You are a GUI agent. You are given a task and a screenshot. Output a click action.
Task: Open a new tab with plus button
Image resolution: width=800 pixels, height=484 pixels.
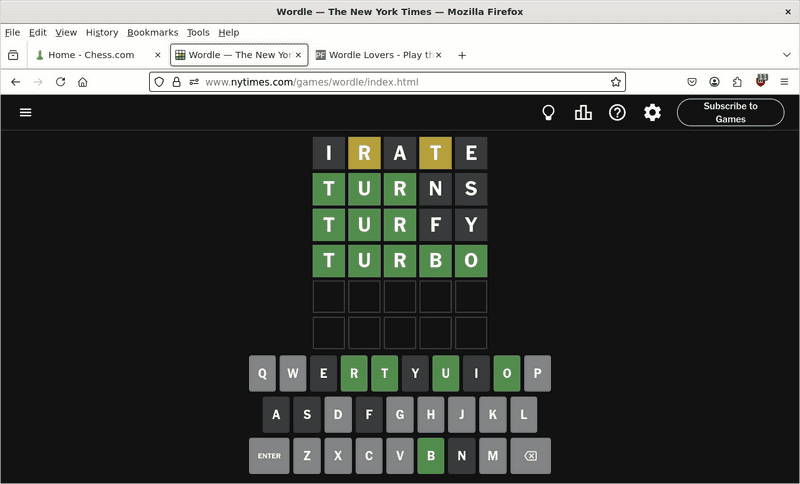click(x=462, y=55)
